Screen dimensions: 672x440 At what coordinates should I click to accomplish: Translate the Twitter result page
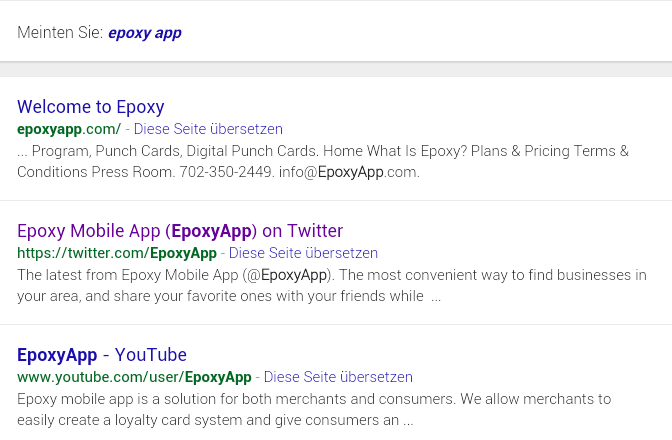pos(303,253)
